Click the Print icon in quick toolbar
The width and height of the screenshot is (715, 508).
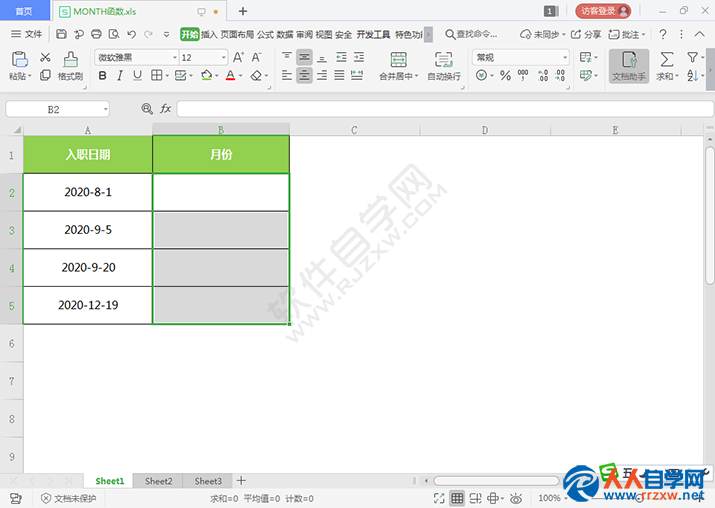pyautogui.click(x=96, y=34)
